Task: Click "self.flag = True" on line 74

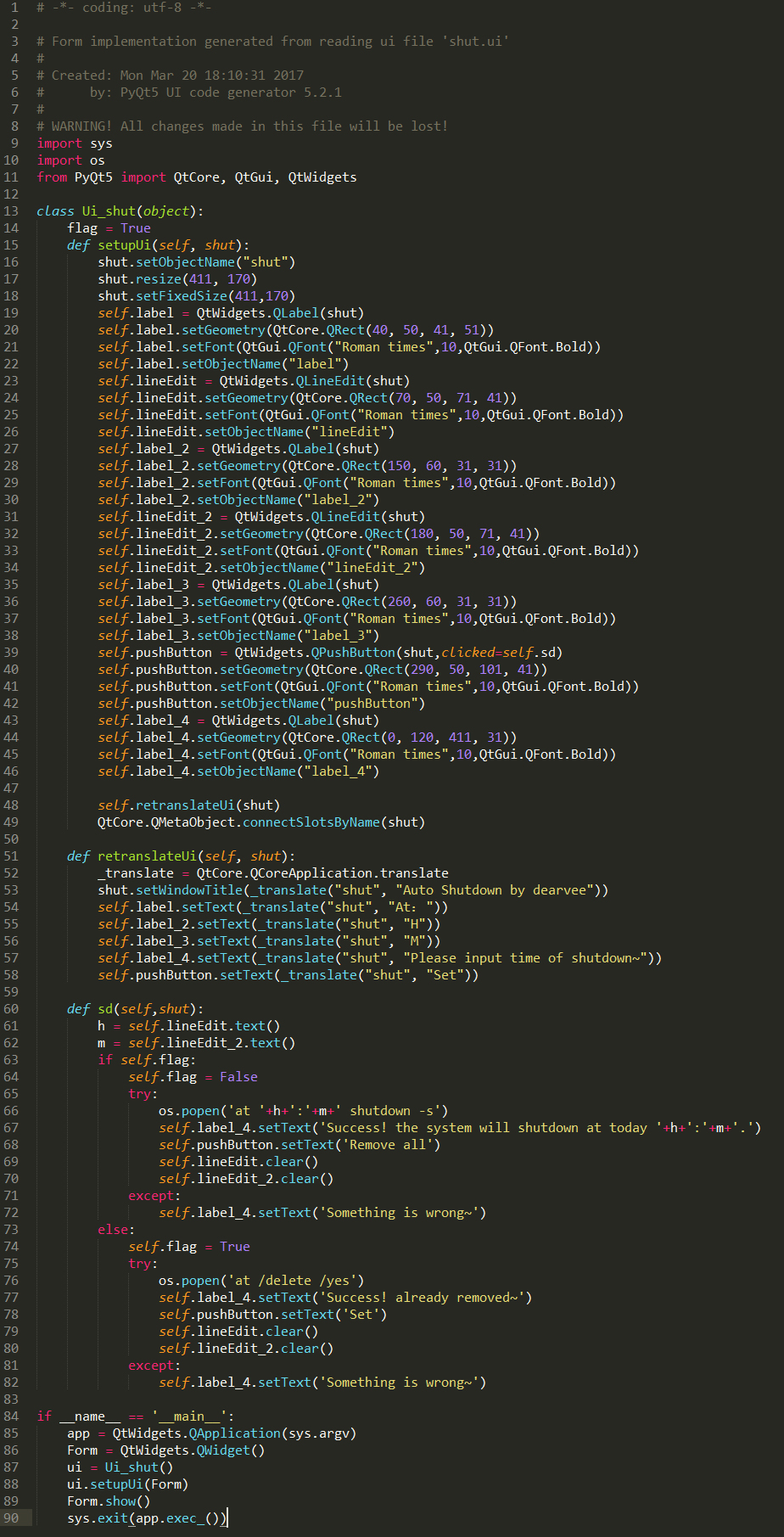Action: click(x=189, y=1247)
